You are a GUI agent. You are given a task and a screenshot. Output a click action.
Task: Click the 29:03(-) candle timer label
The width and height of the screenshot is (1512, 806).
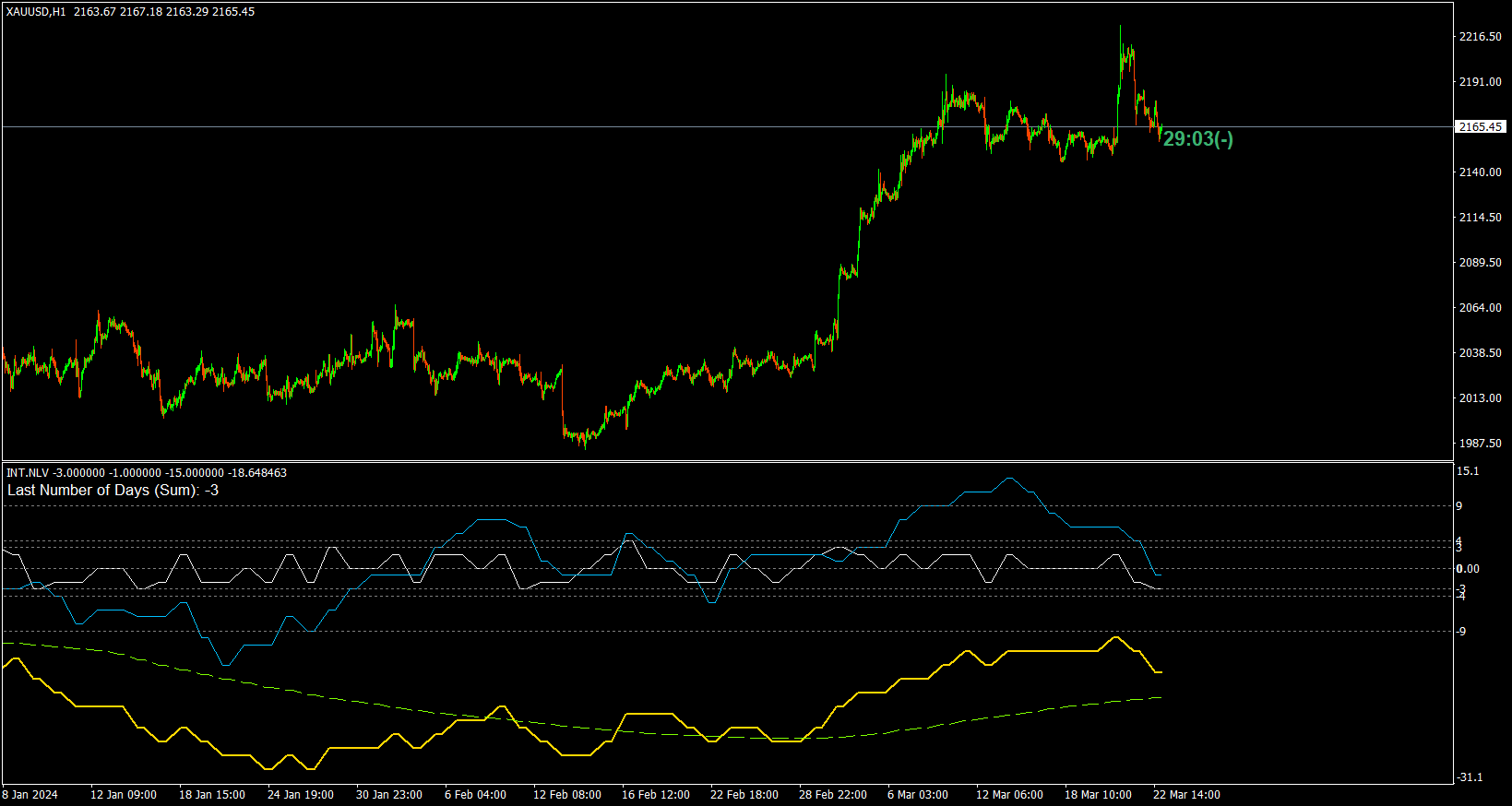pyautogui.click(x=1197, y=139)
